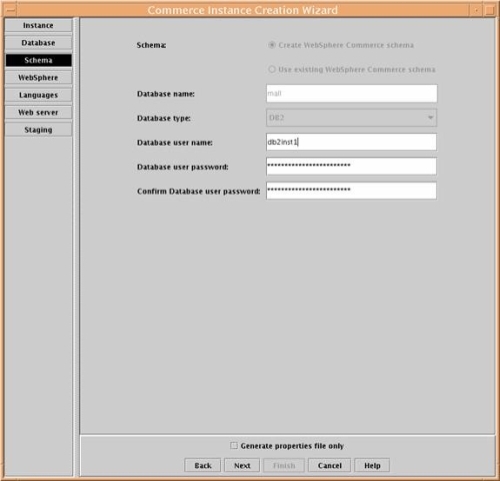Open wizard Help
The height and width of the screenshot is (481, 500).
(x=372, y=465)
